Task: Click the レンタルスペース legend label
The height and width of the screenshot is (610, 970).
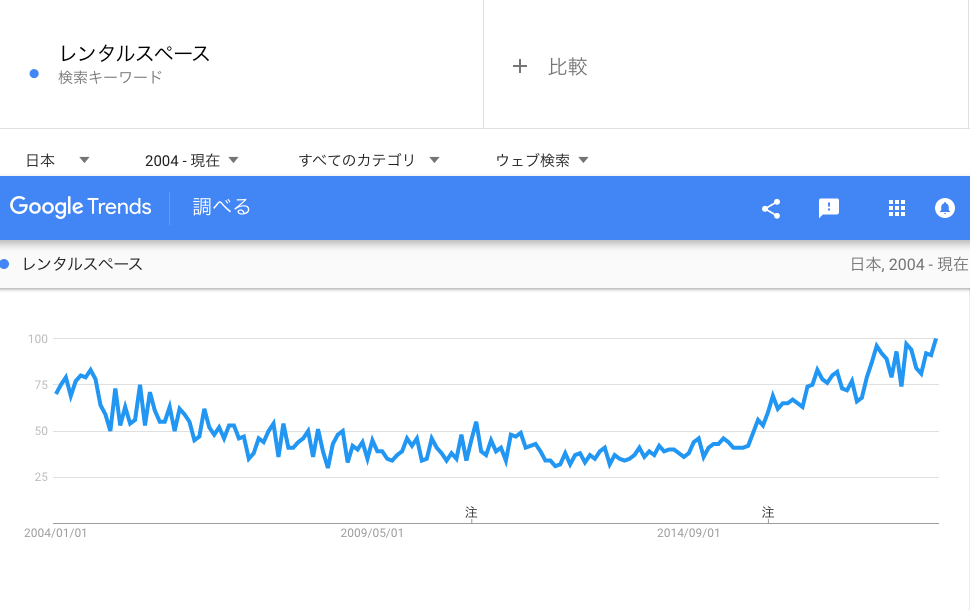Action: [x=82, y=264]
